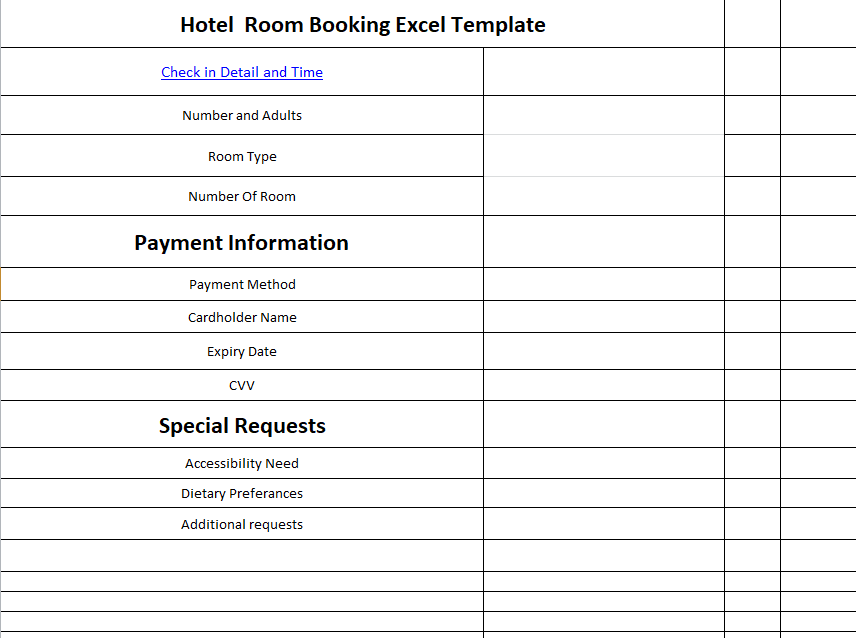856x638 pixels.
Task: Click the Special Requests heading cell
Action: (242, 426)
